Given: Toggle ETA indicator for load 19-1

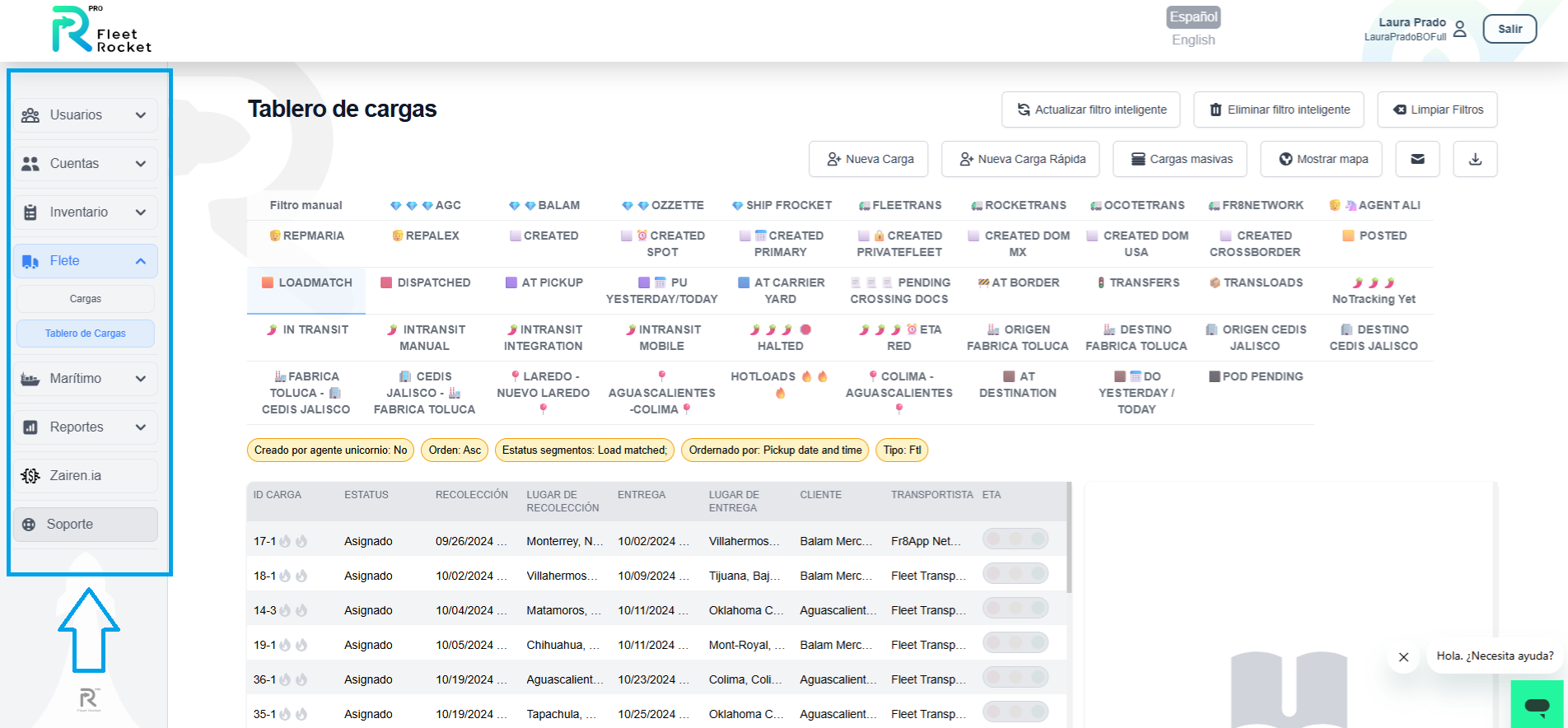Looking at the screenshot, I should (x=1015, y=642).
